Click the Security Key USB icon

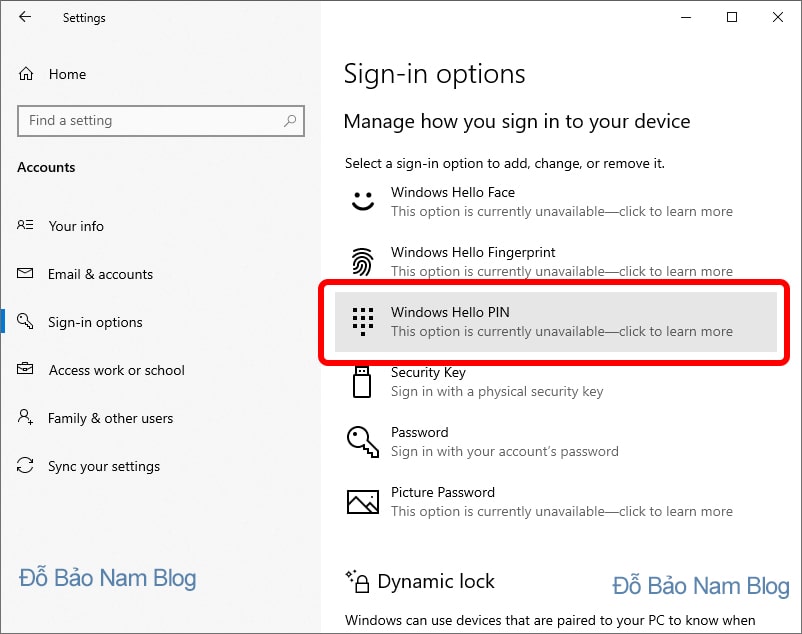362,382
